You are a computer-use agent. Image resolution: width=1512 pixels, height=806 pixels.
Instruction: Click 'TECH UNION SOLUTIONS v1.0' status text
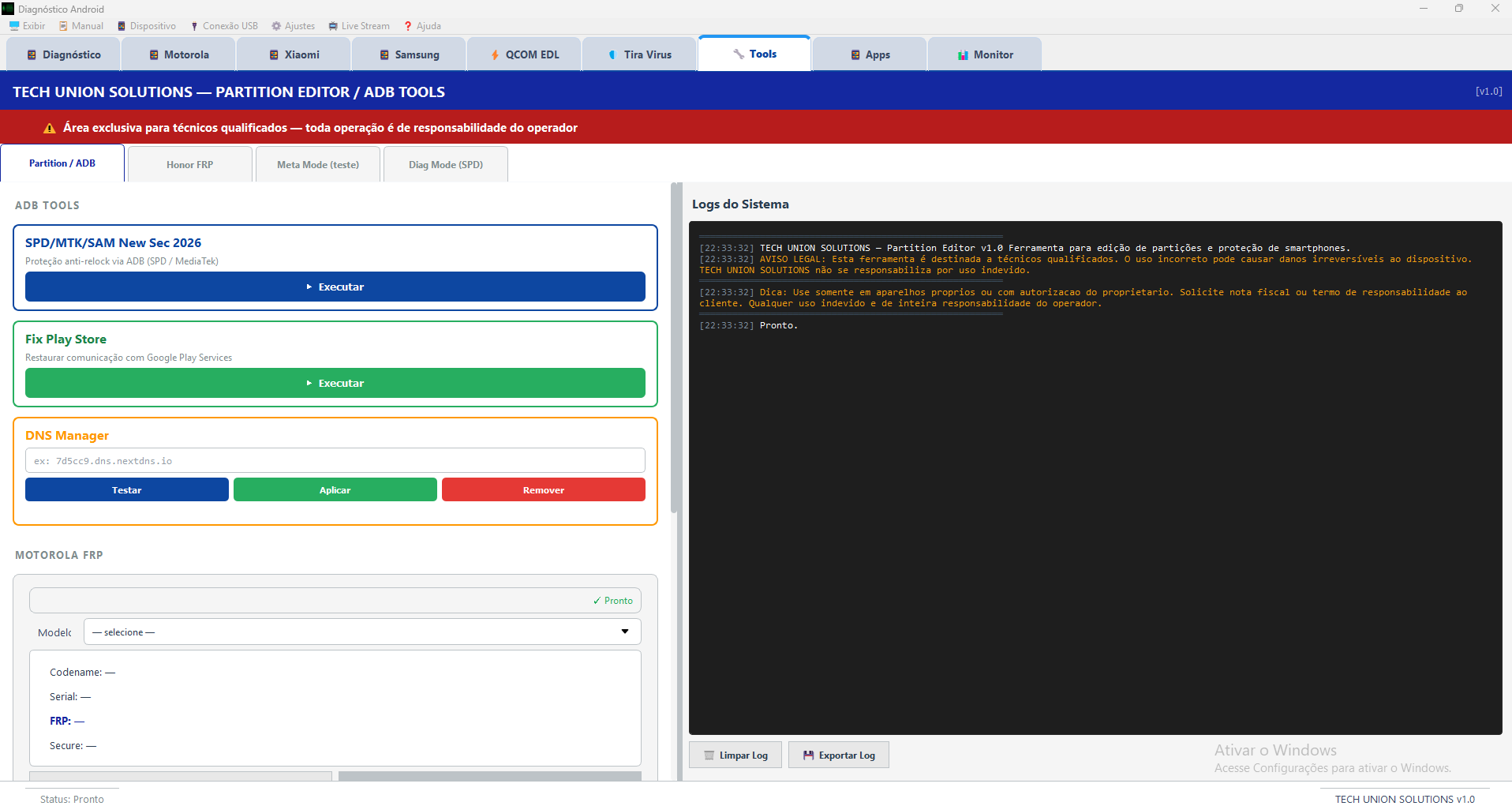1405,799
